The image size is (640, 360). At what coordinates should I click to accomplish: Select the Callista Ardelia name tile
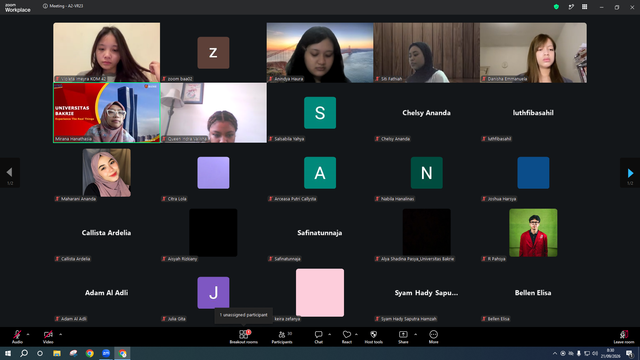(107, 233)
